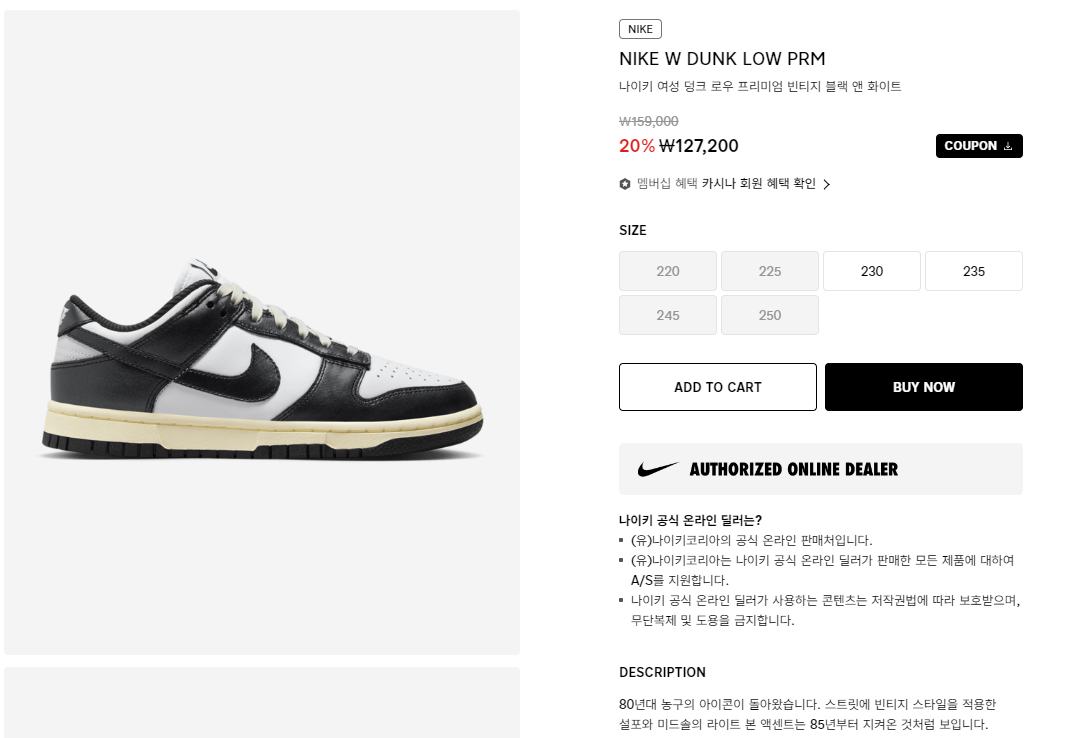Select sold-out size 220

(x=667, y=271)
